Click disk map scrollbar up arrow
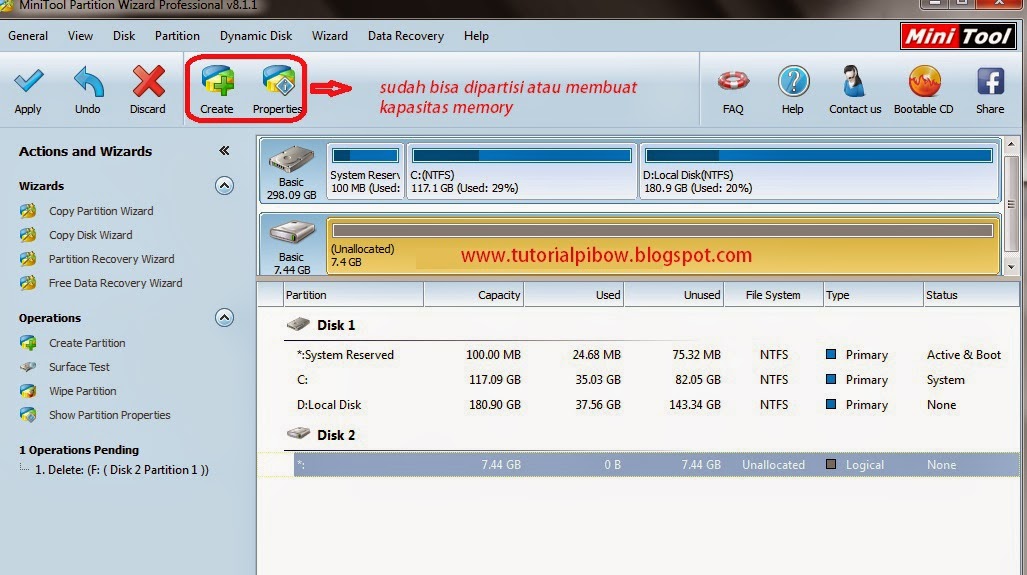Image resolution: width=1027 pixels, height=575 pixels. [x=1012, y=144]
